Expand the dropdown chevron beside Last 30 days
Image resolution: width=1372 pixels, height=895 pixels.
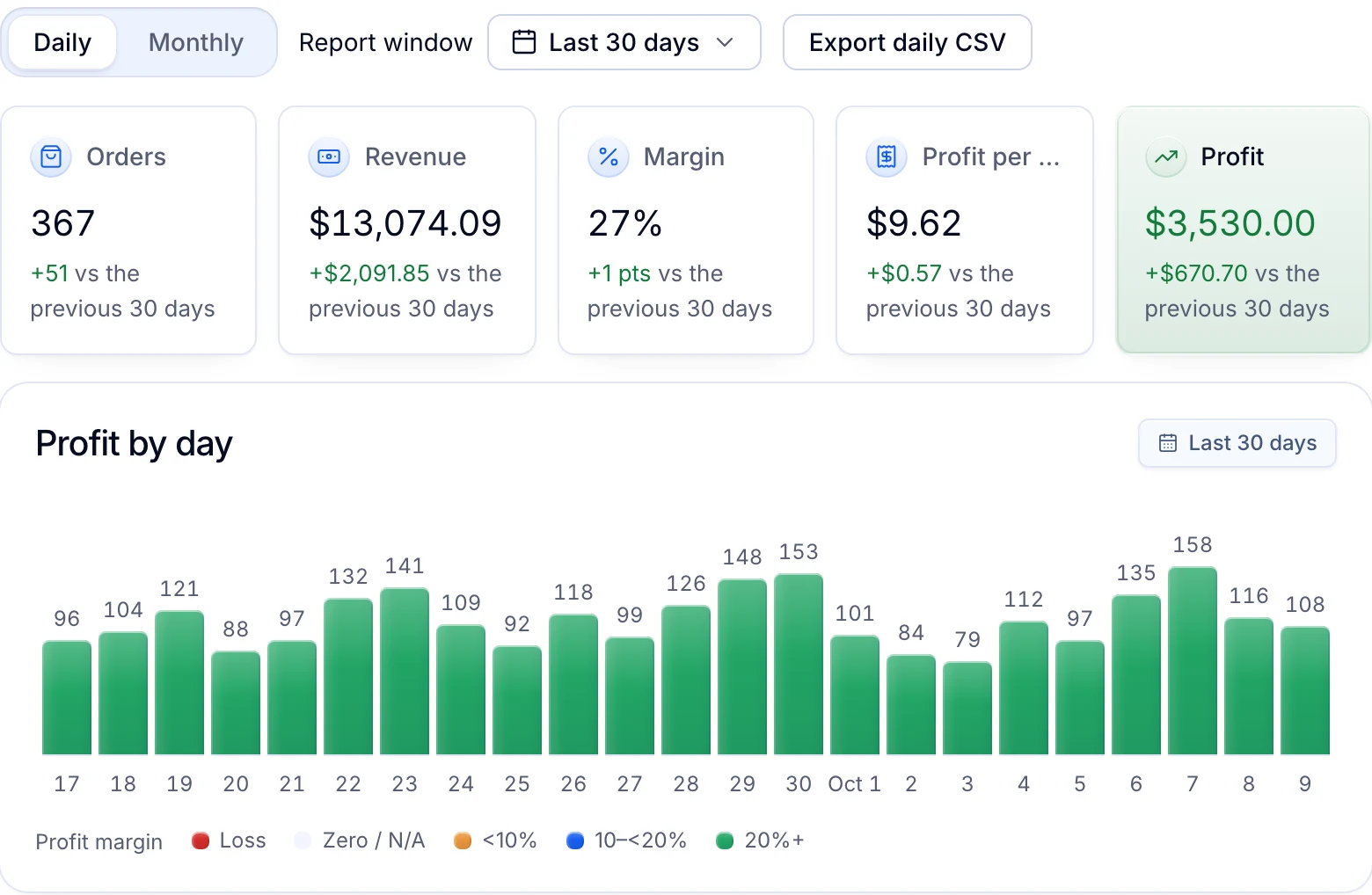(x=725, y=42)
